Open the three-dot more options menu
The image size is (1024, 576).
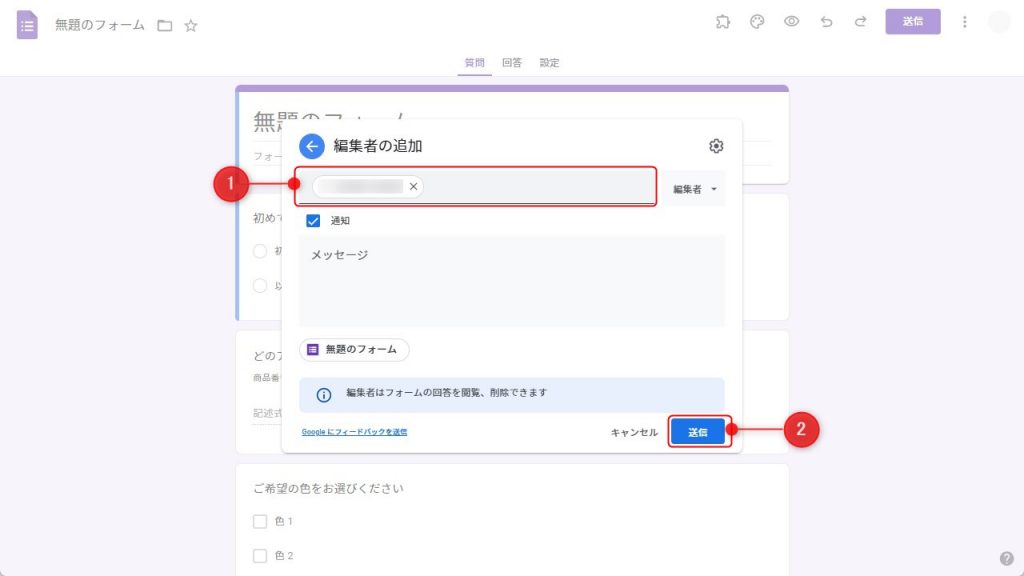pyautogui.click(x=965, y=22)
